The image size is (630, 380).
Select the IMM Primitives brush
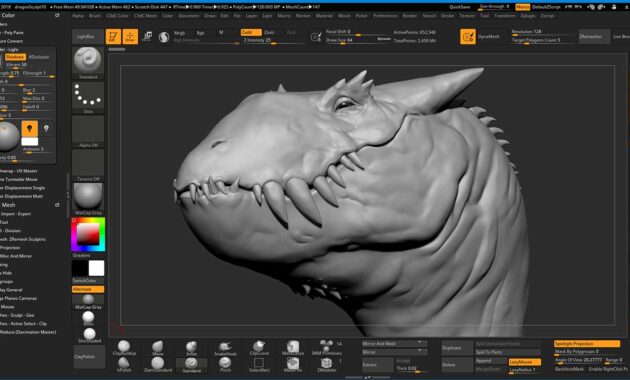[x=327, y=348]
